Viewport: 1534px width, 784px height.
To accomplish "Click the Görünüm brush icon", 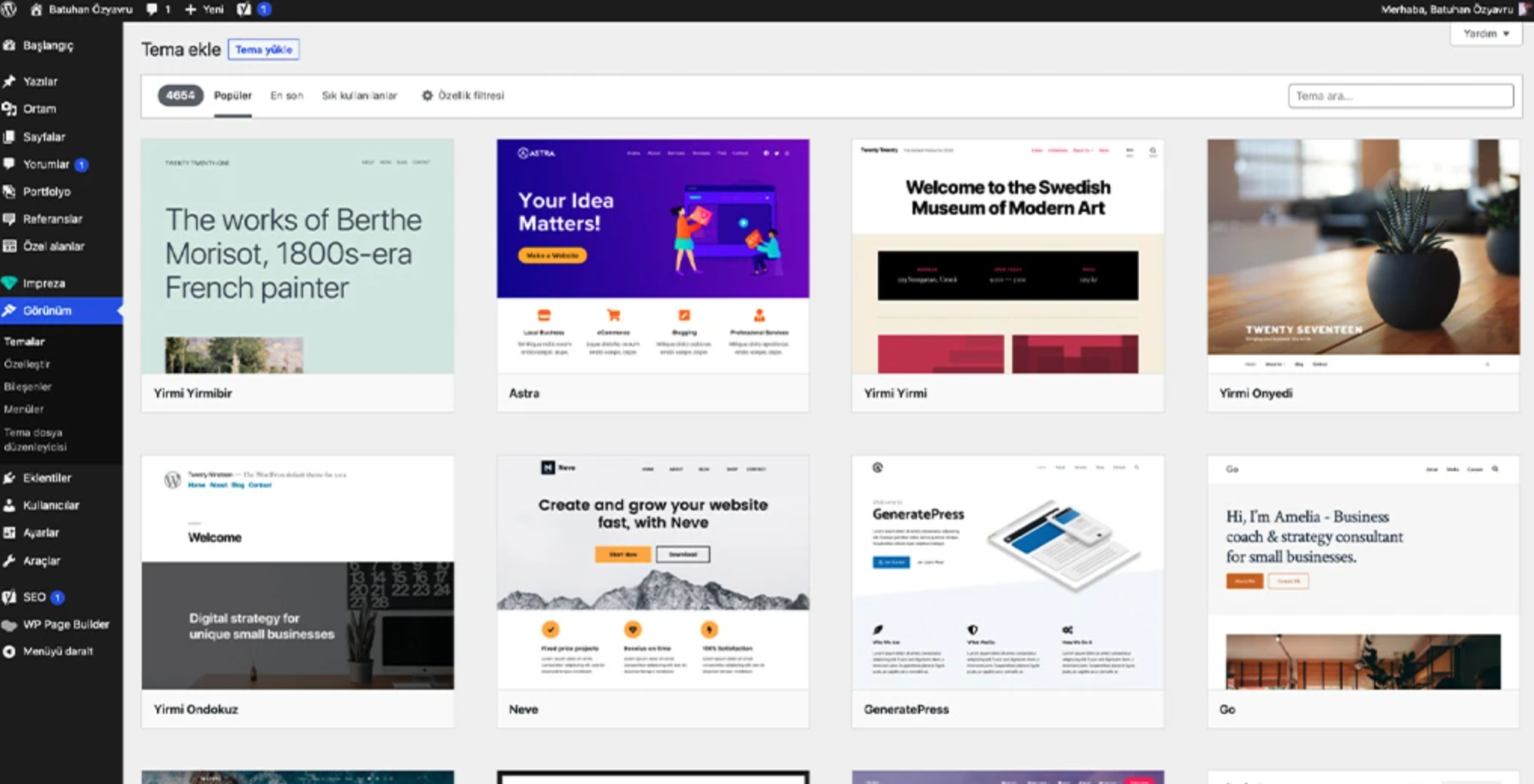I will click(x=9, y=311).
